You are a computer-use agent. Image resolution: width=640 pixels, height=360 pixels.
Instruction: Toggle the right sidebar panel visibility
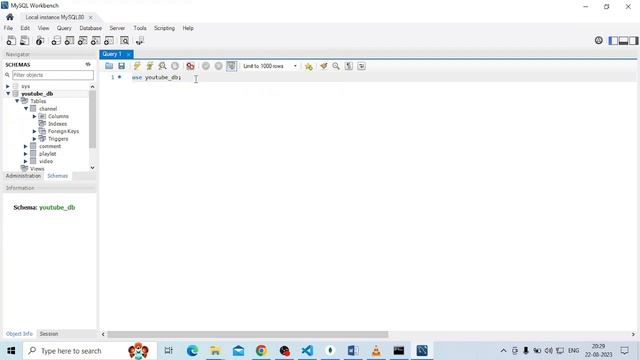(633, 40)
